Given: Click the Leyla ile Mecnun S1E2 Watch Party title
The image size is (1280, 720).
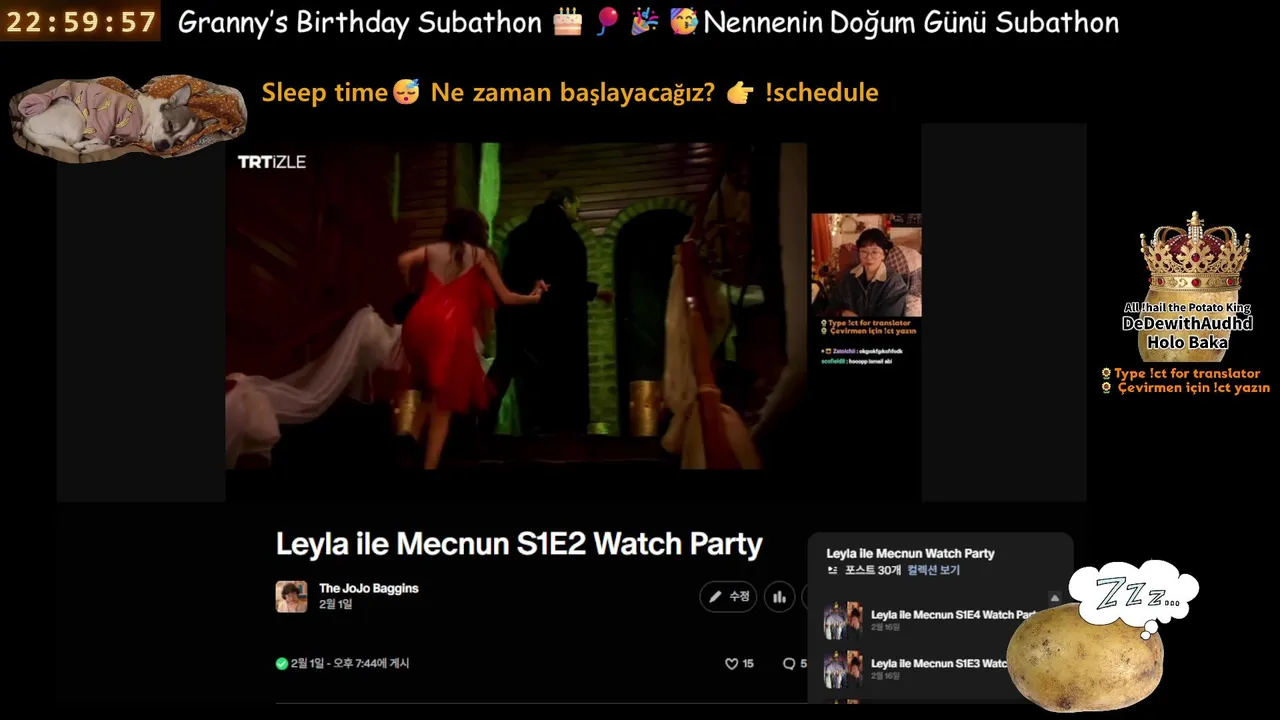Looking at the screenshot, I should pyautogui.click(x=519, y=544).
